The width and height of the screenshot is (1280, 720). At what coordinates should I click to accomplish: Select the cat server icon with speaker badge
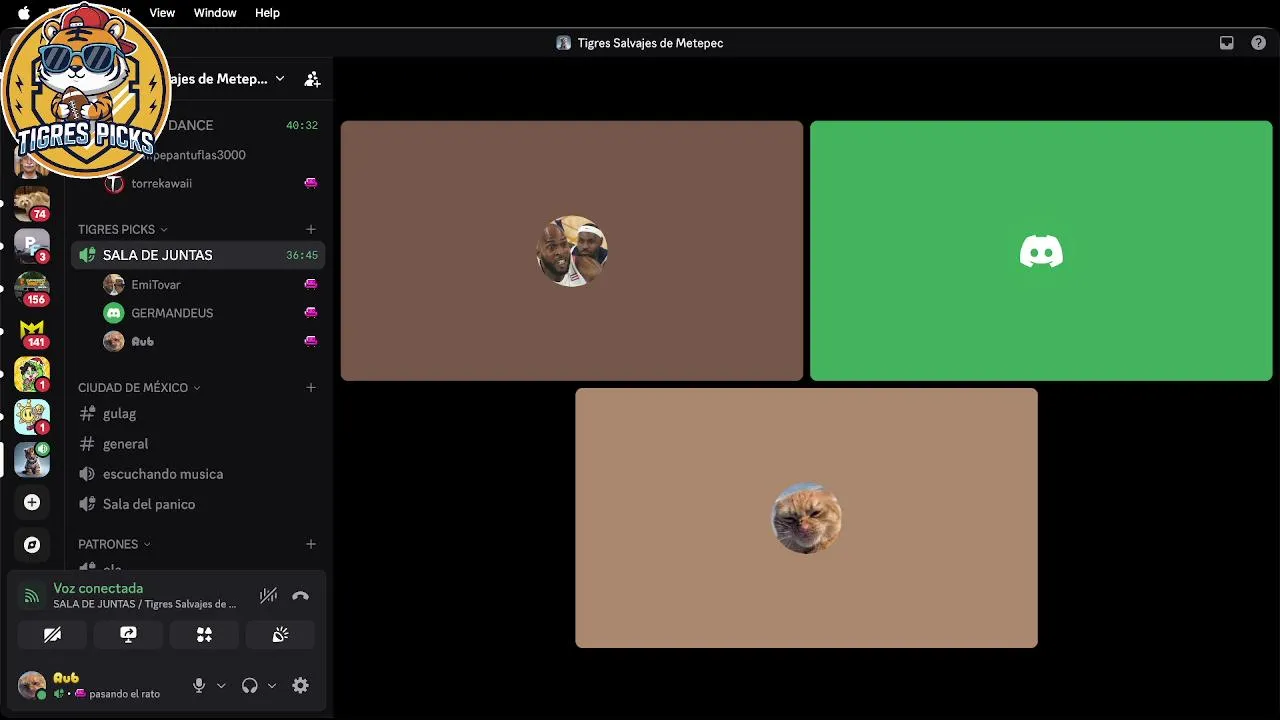pyautogui.click(x=32, y=459)
